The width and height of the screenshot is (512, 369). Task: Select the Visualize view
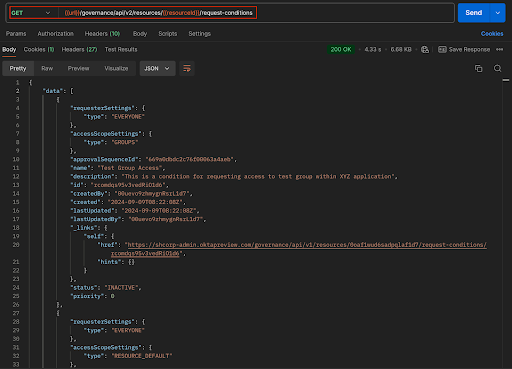[x=116, y=68]
